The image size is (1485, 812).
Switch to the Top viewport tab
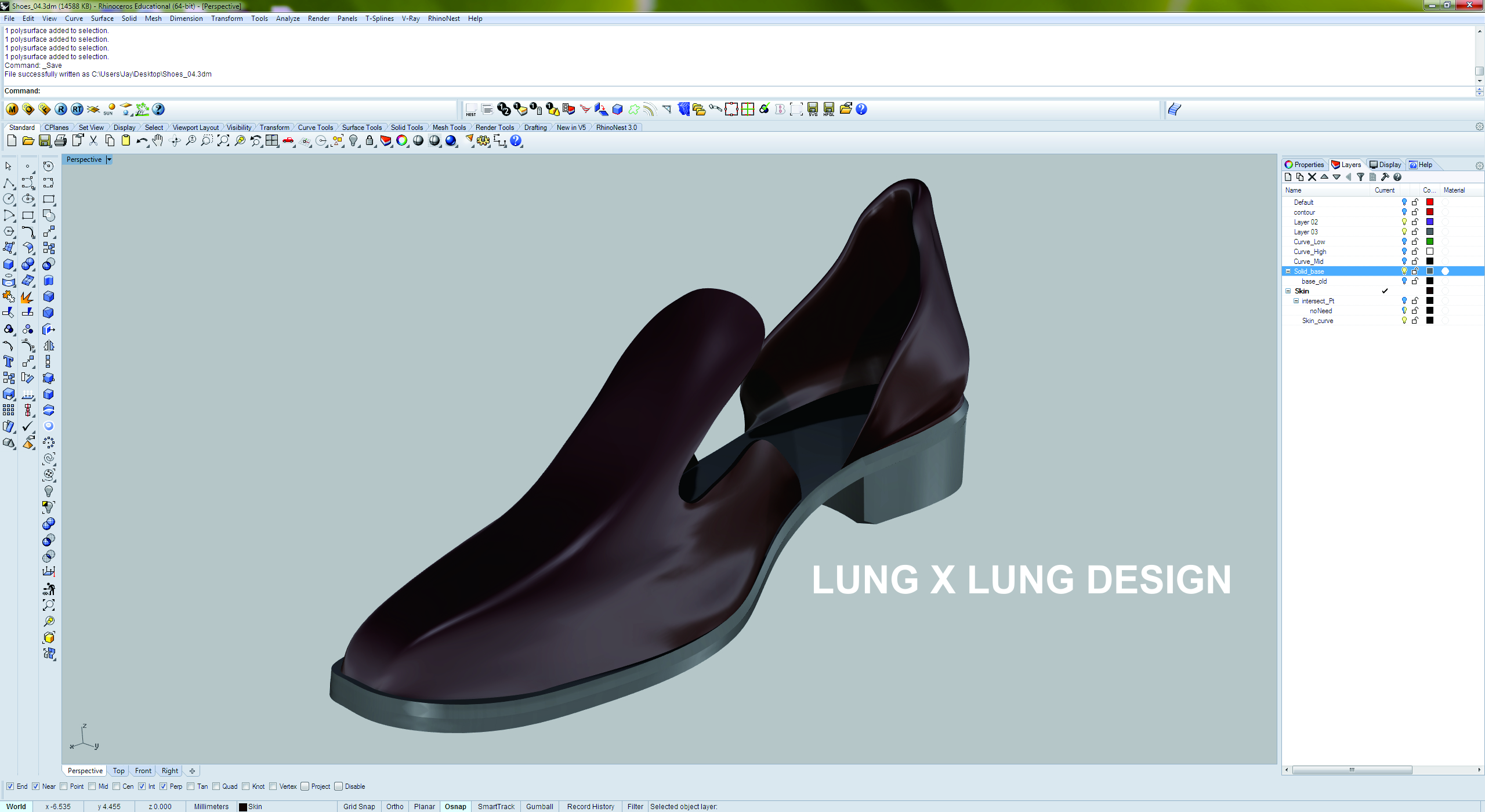[119, 771]
